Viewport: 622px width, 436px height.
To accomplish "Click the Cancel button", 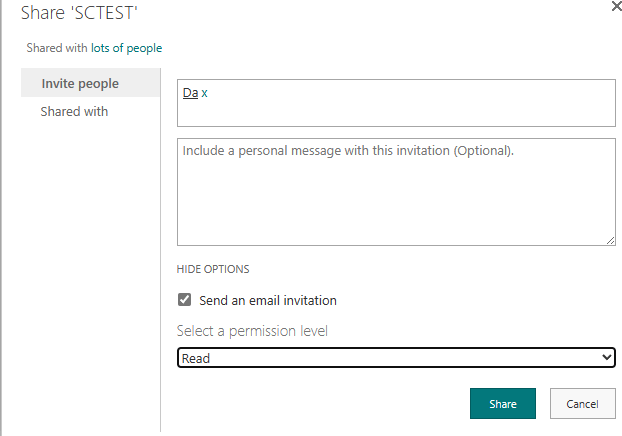I will coord(582,403).
